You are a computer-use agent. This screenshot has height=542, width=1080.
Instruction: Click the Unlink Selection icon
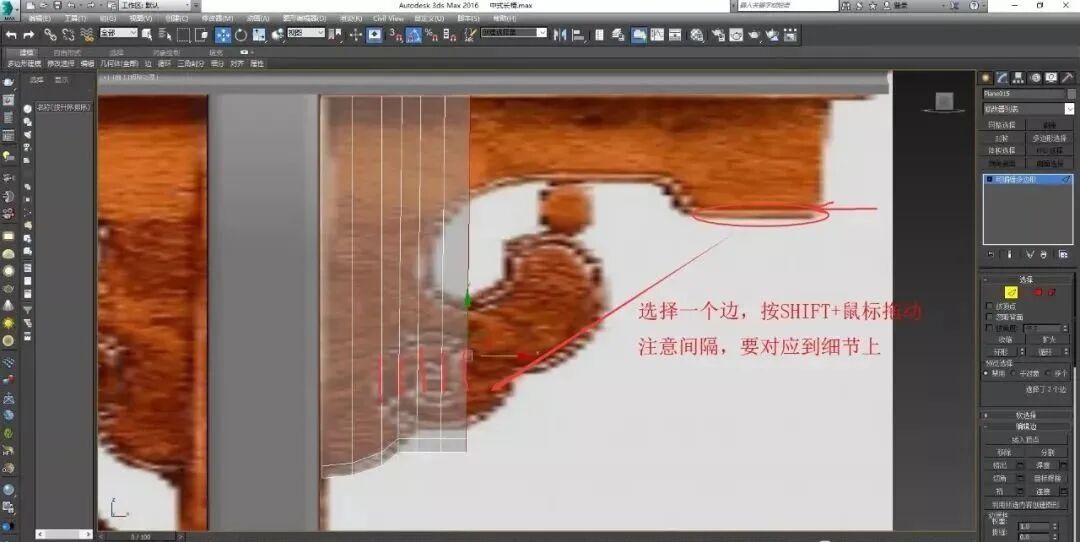(x=68, y=34)
